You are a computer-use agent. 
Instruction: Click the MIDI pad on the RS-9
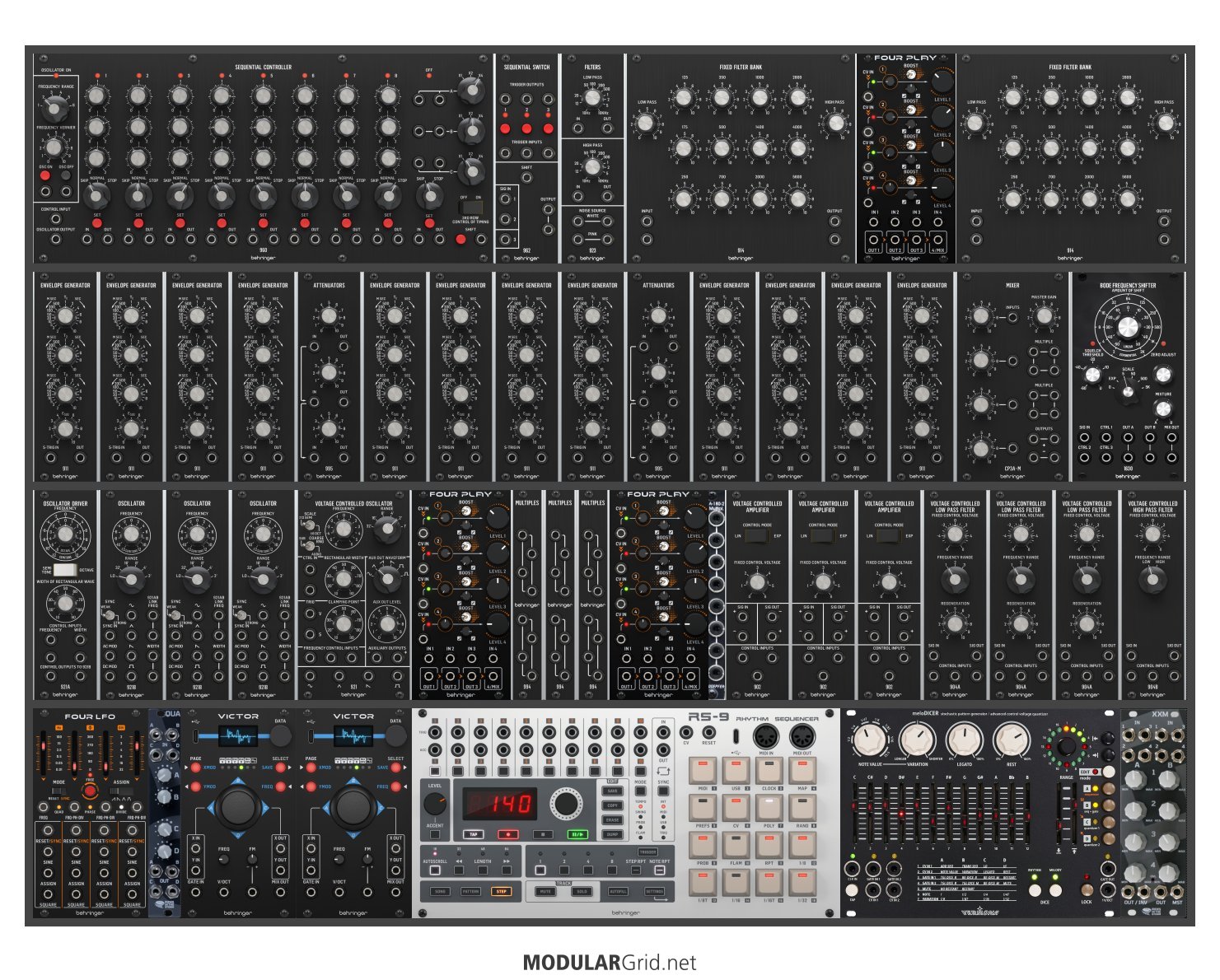[703, 771]
